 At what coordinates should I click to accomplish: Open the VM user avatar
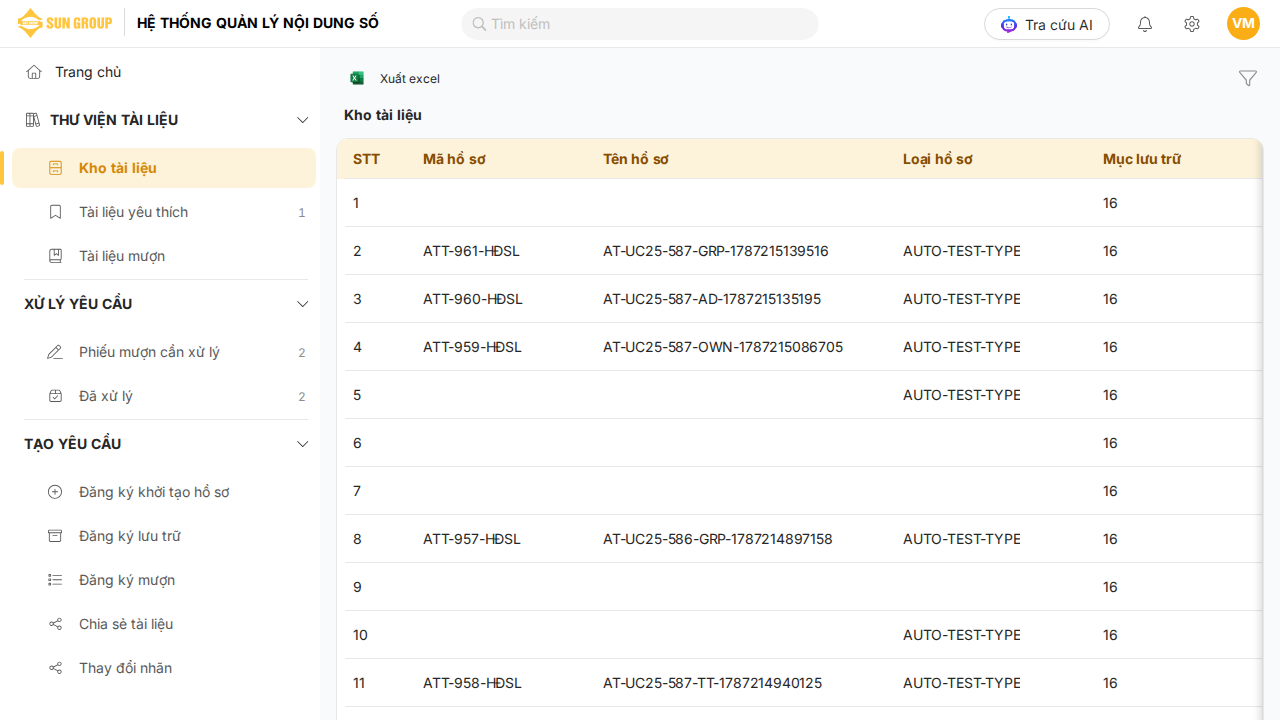[x=1243, y=24]
